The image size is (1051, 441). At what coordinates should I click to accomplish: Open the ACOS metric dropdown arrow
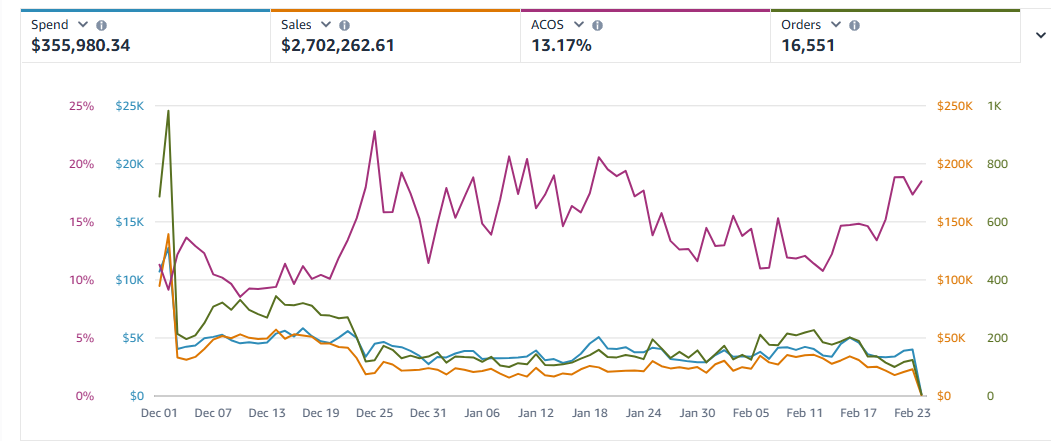pyautogui.click(x=577, y=25)
